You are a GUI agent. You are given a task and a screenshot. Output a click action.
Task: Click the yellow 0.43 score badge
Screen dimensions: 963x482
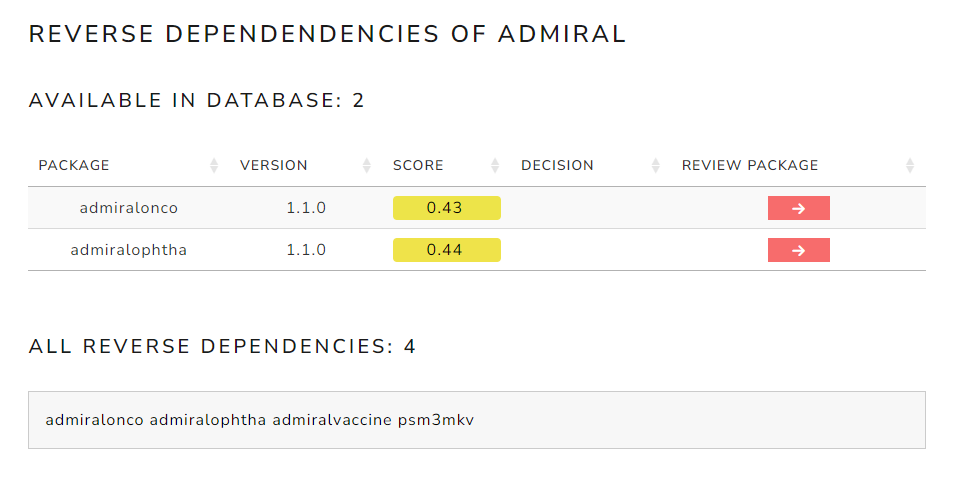click(x=446, y=208)
